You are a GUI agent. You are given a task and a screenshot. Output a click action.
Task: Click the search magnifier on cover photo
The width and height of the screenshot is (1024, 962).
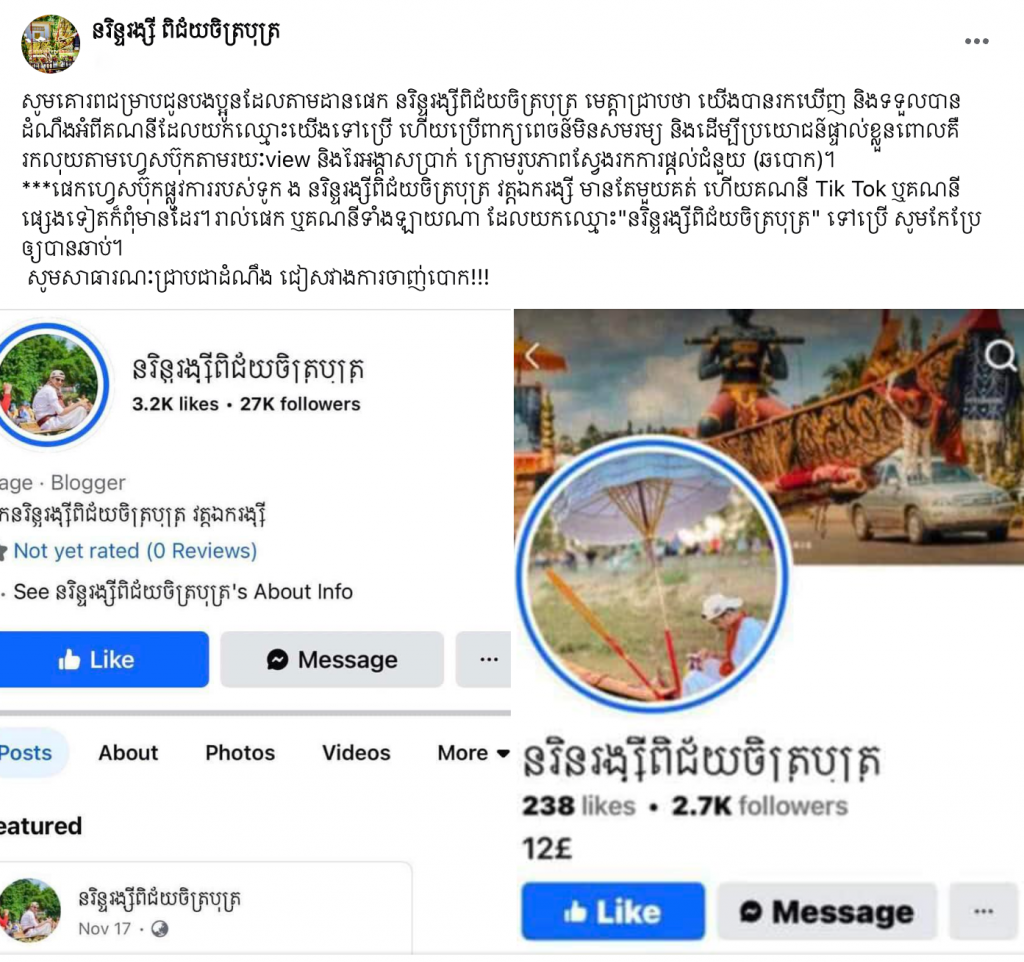click(x=1000, y=356)
